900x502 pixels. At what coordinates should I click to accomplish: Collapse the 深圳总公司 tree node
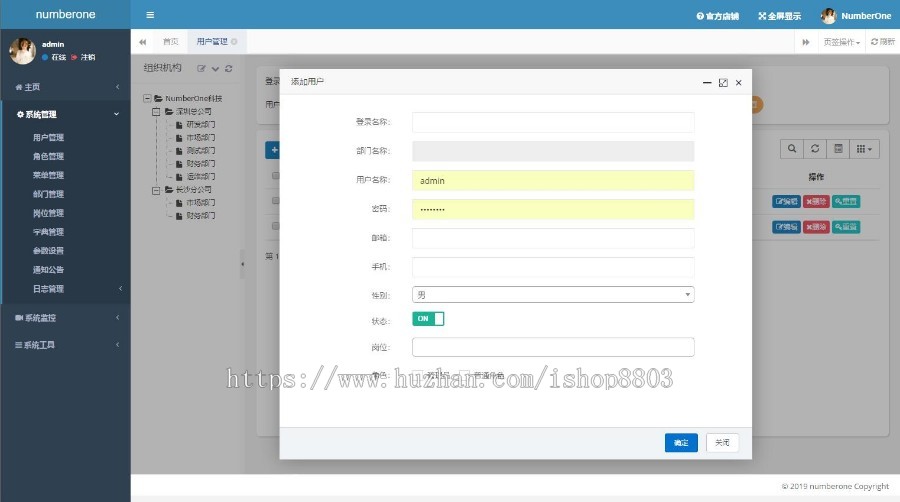(x=156, y=112)
